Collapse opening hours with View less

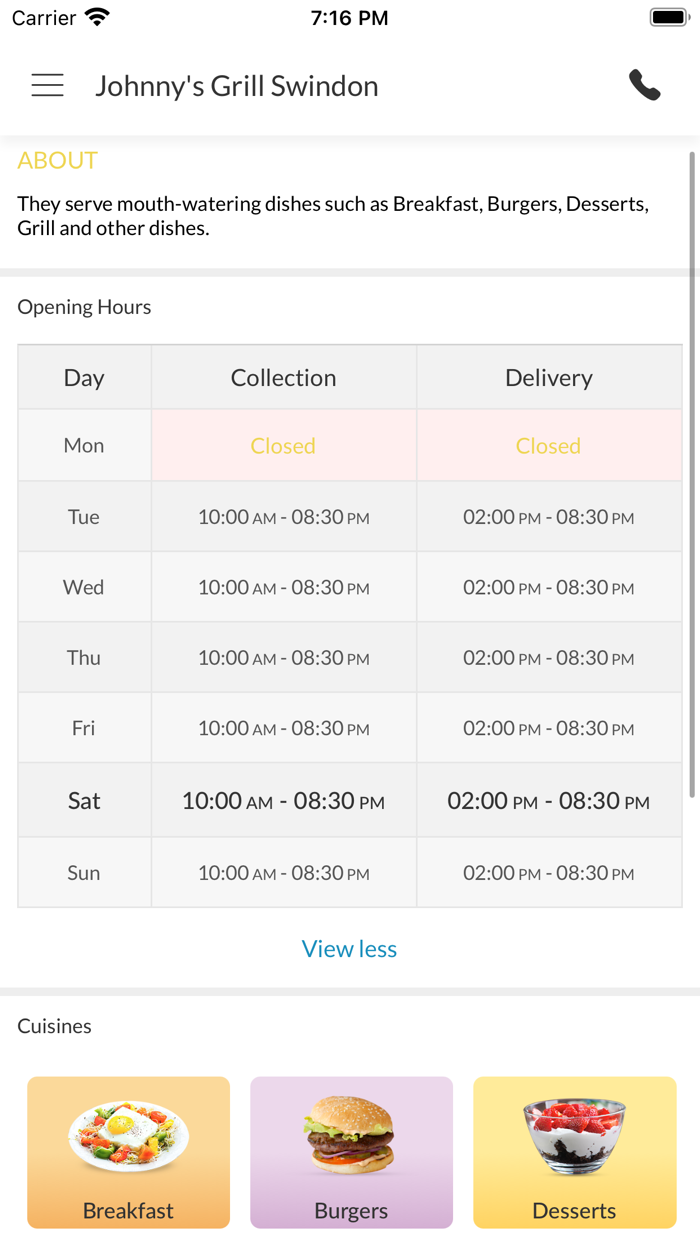coord(349,949)
